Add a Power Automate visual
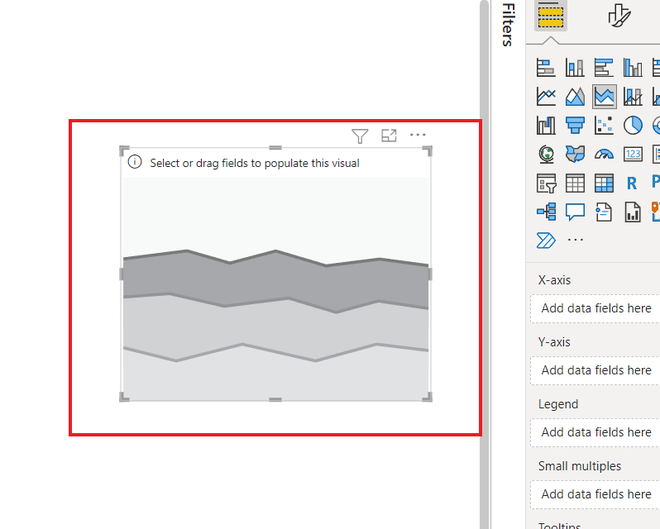The width and height of the screenshot is (660, 529). (x=546, y=240)
